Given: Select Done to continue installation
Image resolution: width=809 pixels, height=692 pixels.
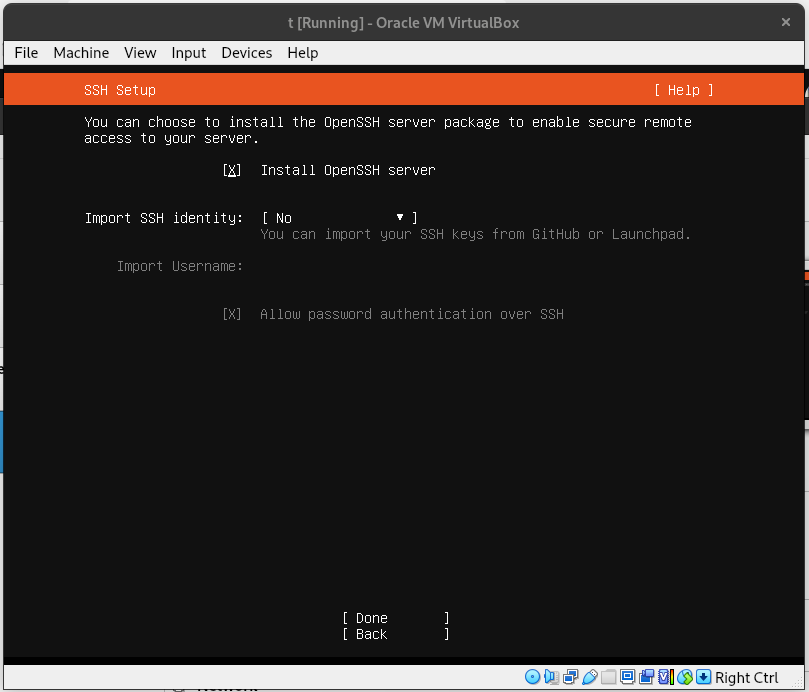Looking at the screenshot, I should coord(370,617).
